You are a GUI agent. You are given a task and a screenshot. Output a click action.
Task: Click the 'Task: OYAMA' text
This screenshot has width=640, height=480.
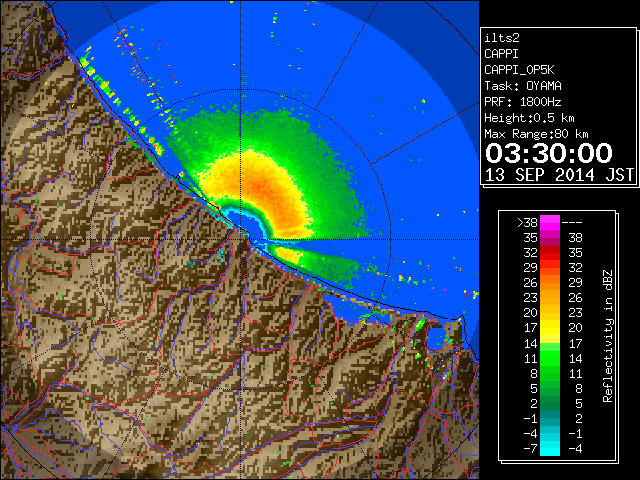point(522,86)
